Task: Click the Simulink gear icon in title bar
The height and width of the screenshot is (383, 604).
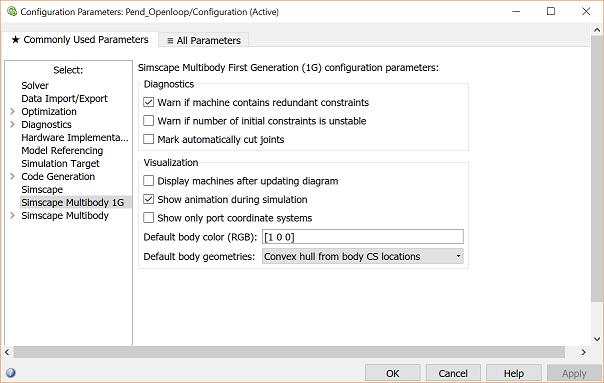Action: click(x=12, y=12)
